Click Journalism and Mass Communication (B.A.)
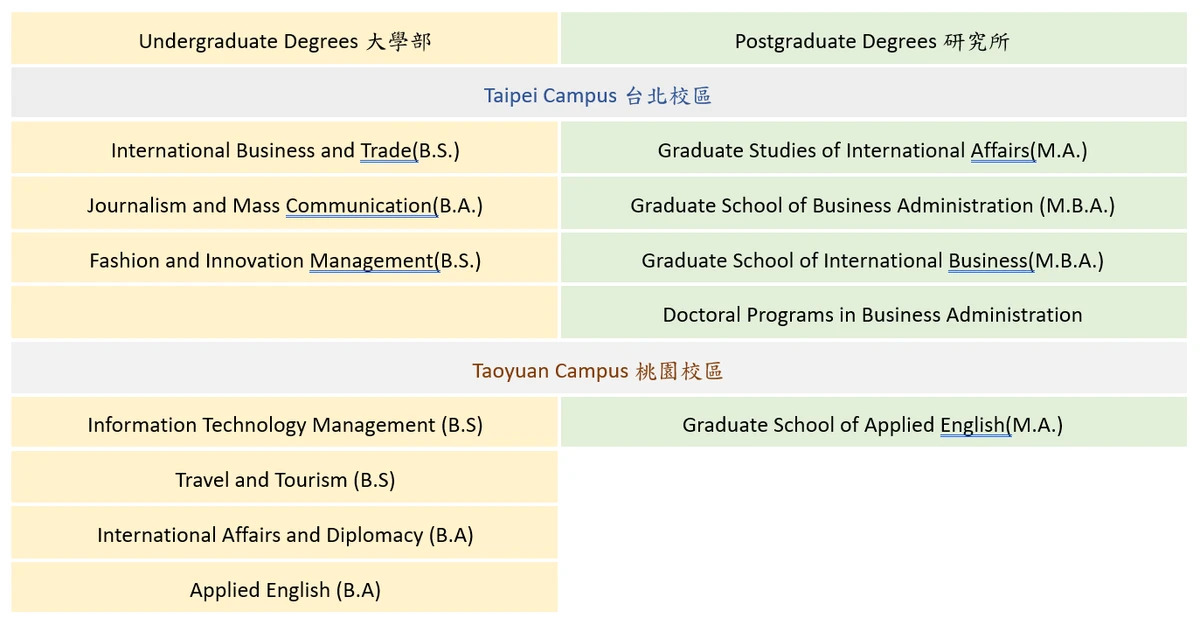 coord(285,205)
